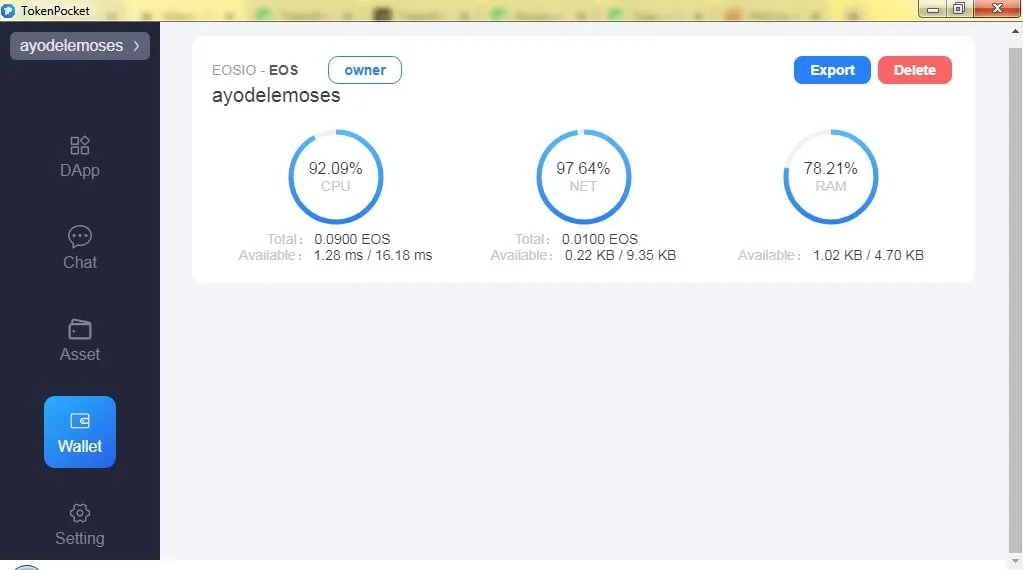Click the TokenPocket app icon in title bar
This screenshot has height=570, width=1023.
coord(8,10)
